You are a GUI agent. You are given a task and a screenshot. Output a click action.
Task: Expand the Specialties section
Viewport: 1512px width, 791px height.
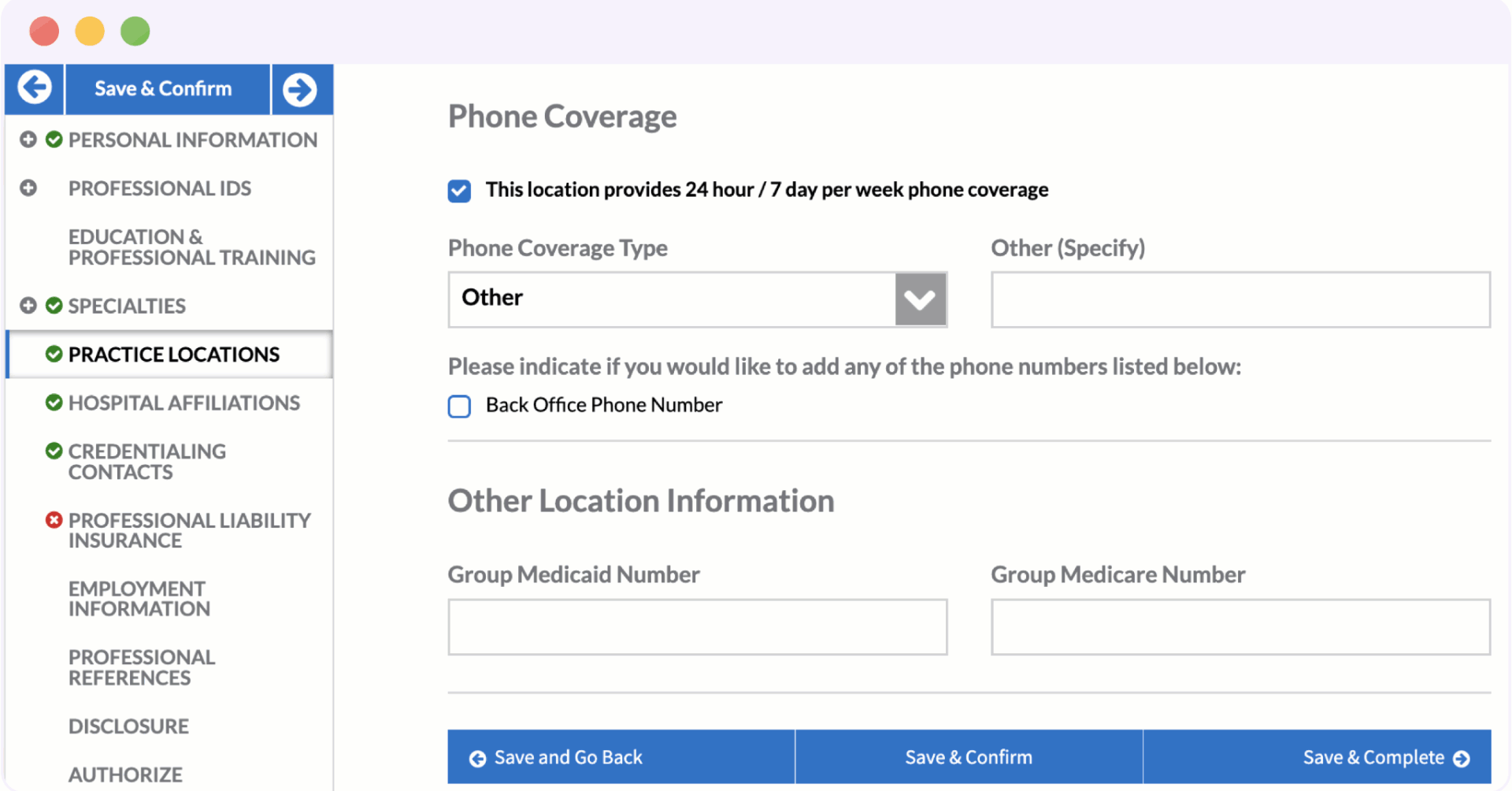coord(28,306)
